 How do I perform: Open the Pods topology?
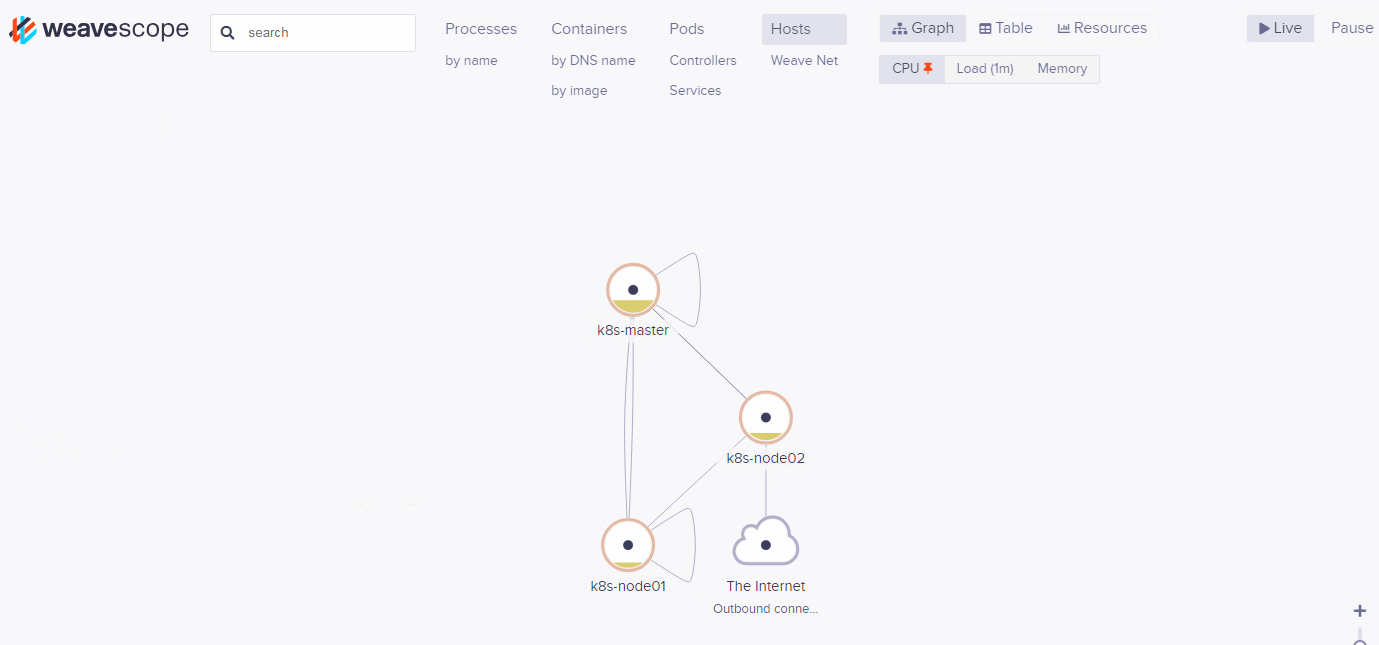click(687, 29)
